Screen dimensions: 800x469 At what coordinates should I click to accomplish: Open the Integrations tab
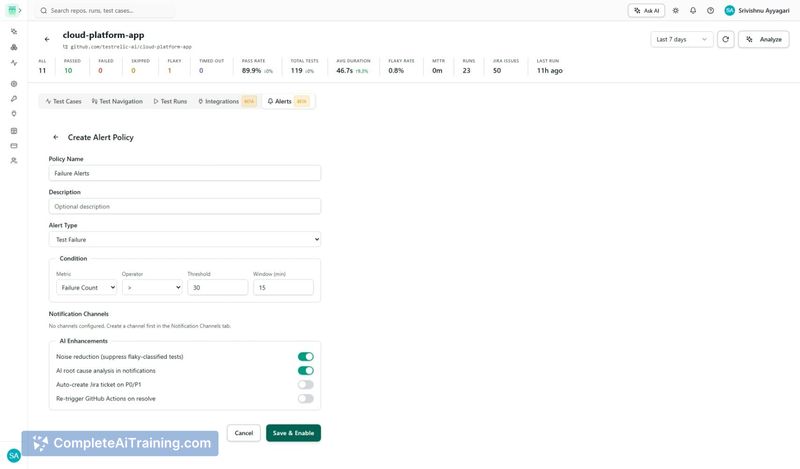tap(221, 101)
